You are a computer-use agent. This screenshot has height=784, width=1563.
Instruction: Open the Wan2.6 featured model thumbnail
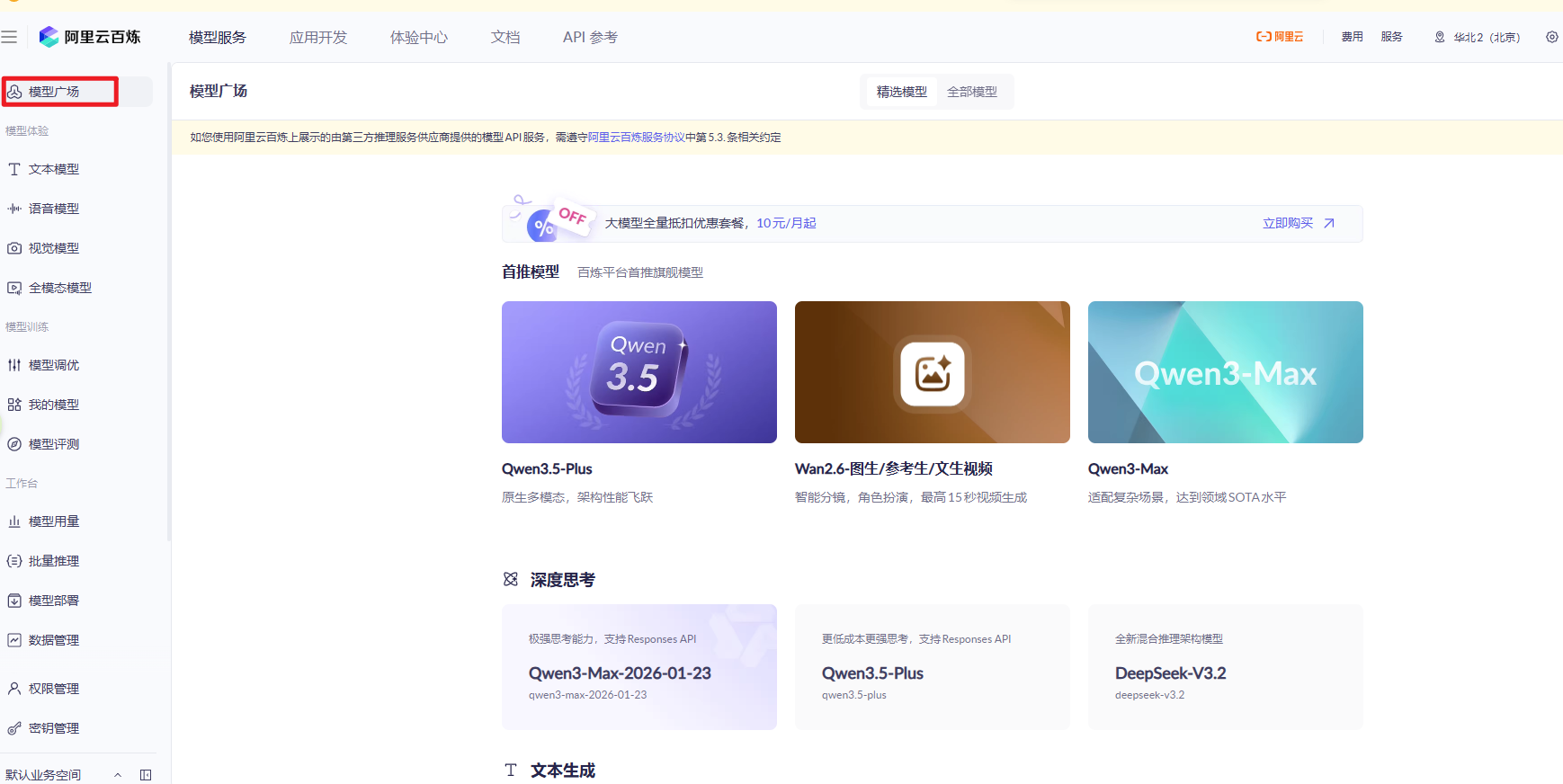(933, 372)
